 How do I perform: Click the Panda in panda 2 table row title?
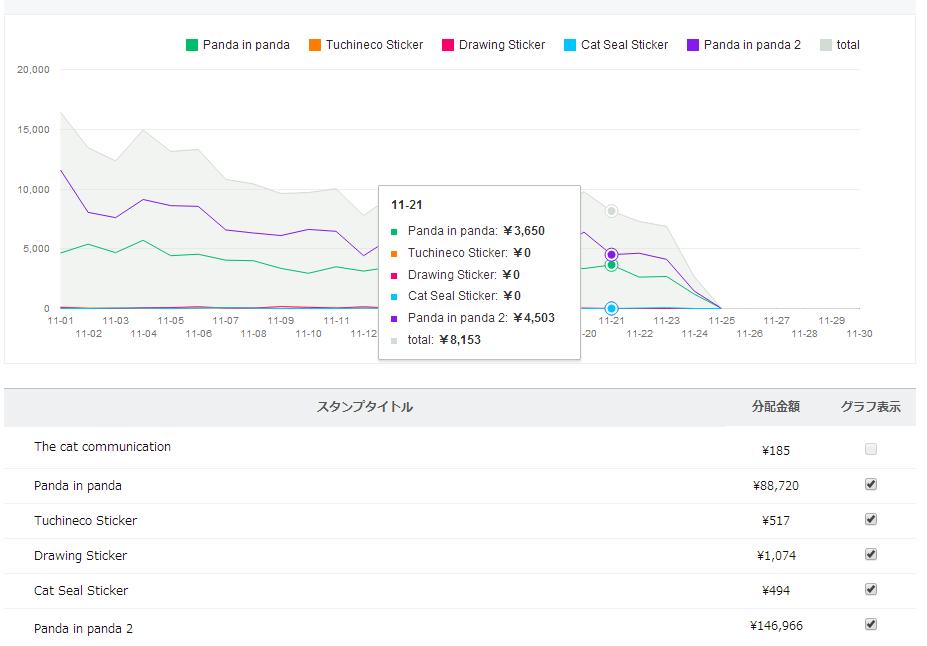point(83,629)
